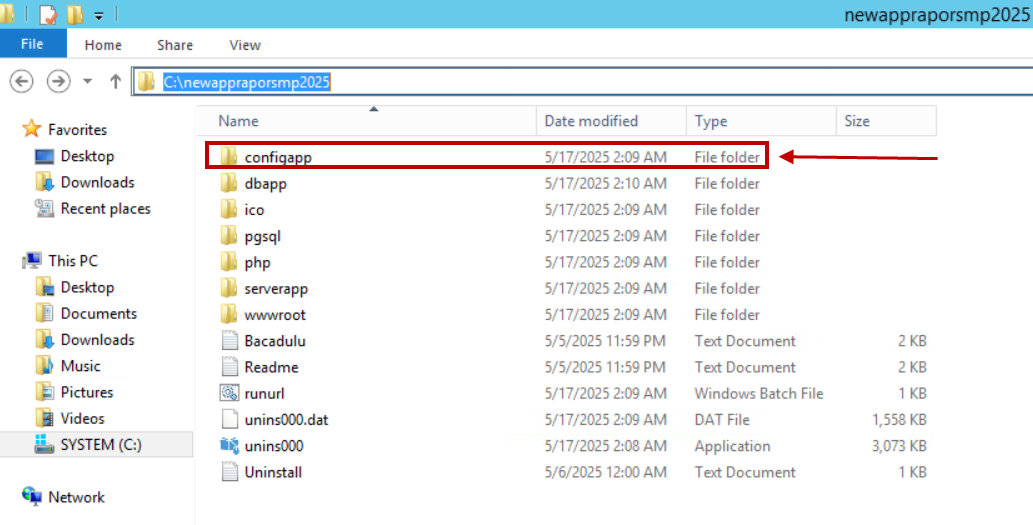Screen dimensions: 1033x525
Task: Click the DAT File type cell
Action: (x=722, y=420)
